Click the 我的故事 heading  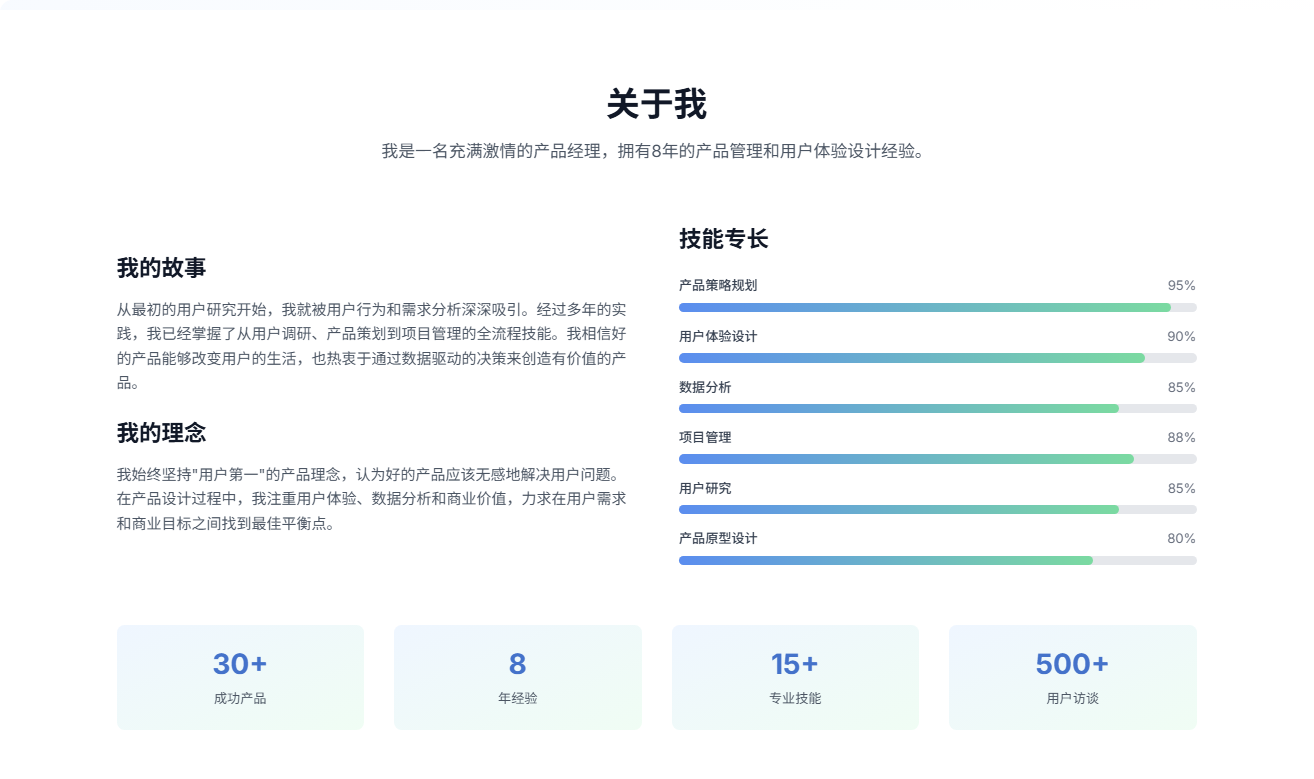pos(162,268)
